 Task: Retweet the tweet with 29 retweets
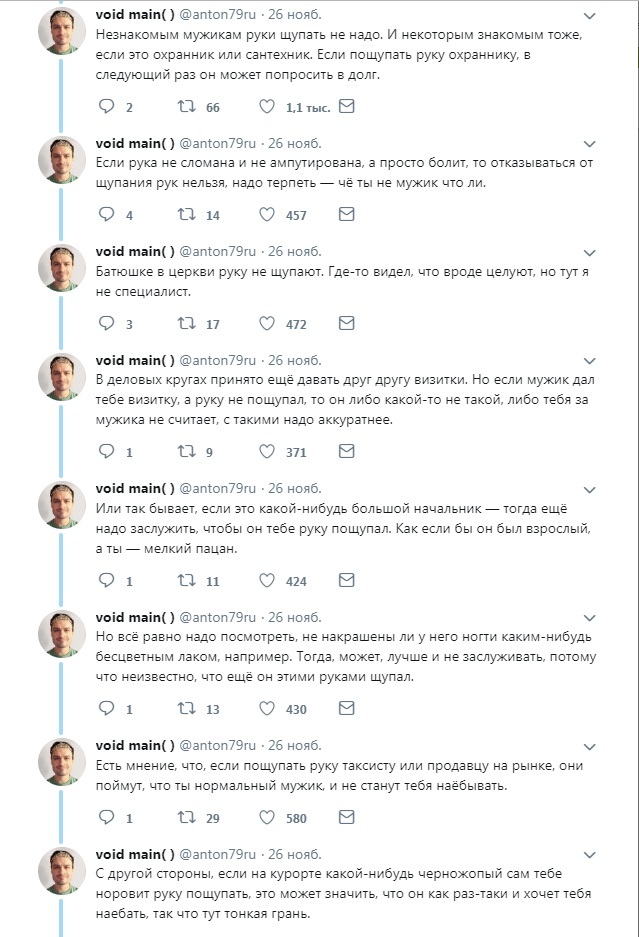185,818
